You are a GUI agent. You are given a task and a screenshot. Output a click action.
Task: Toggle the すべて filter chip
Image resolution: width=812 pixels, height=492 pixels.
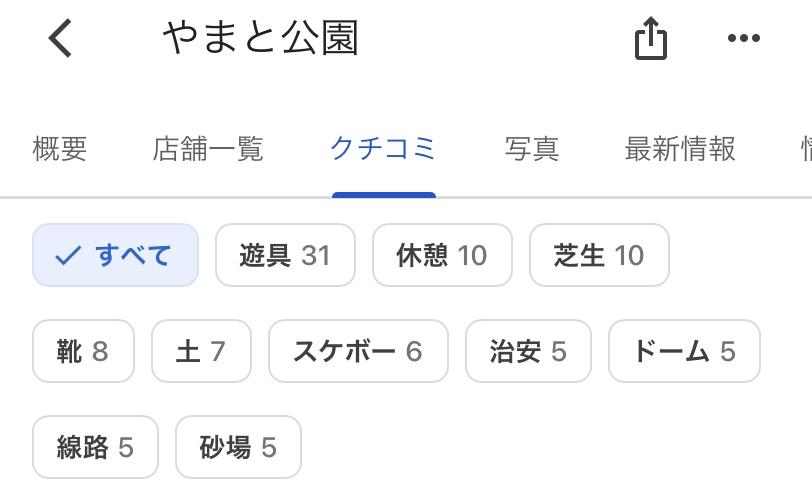pos(115,255)
